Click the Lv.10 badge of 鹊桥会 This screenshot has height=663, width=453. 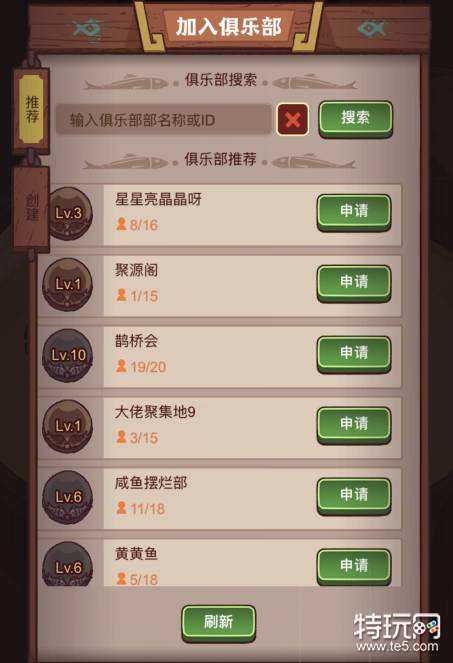[68, 355]
